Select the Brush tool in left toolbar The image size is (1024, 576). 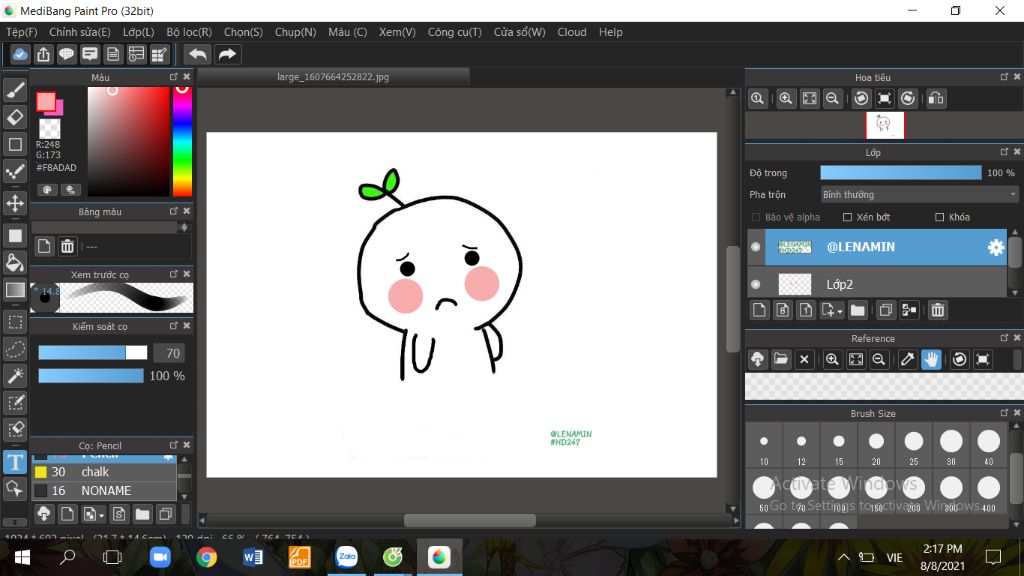pos(15,90)
